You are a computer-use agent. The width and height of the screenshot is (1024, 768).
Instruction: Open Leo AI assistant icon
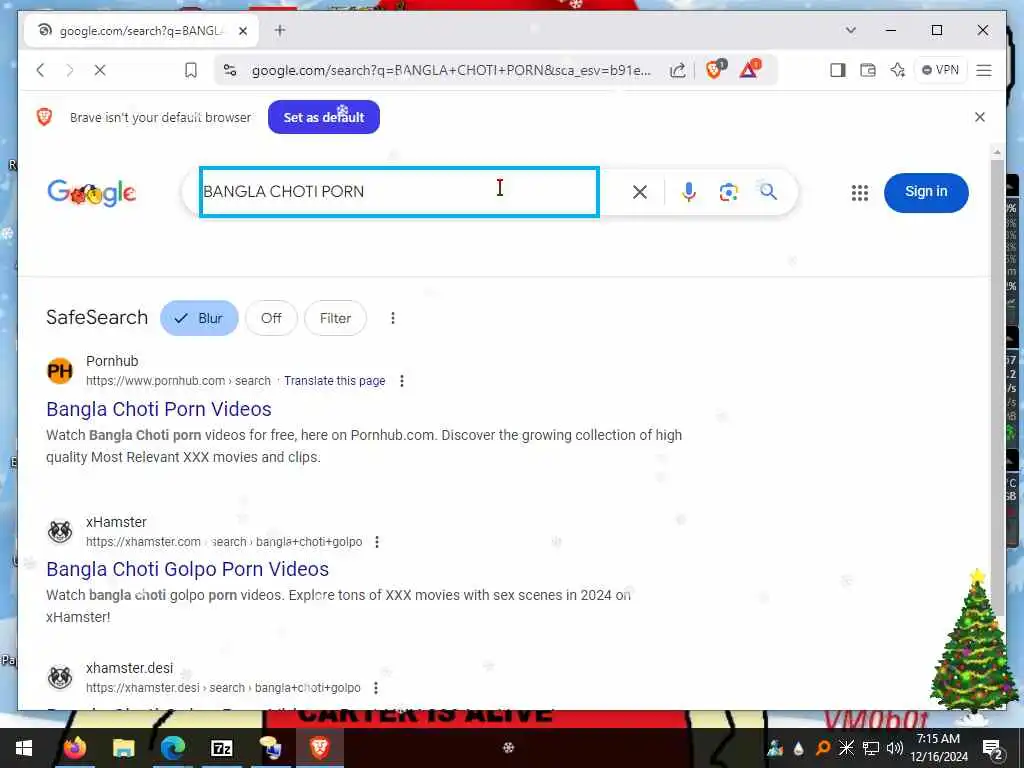(898, 70)
